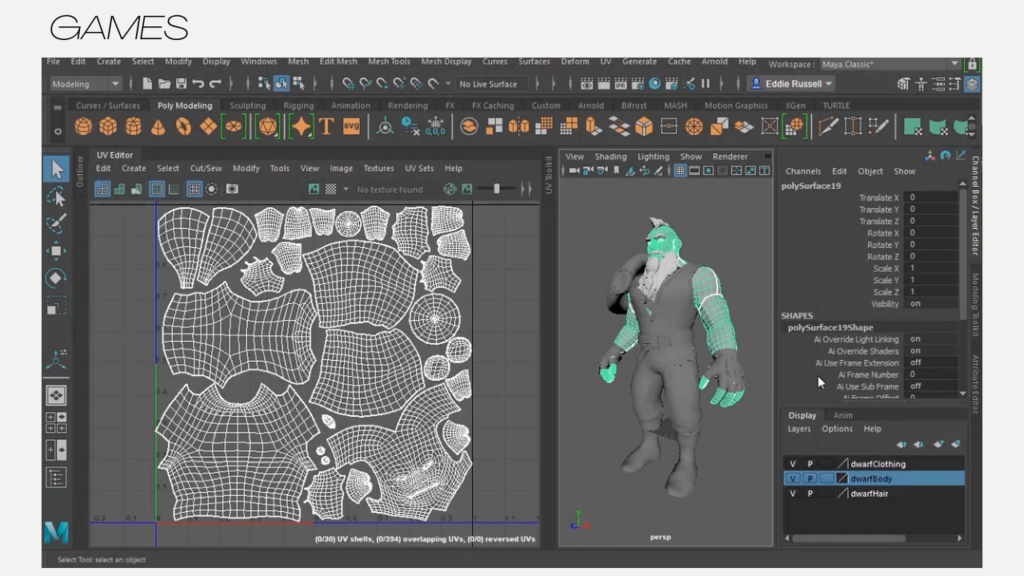The image size is (1024, 576).
Task: Open Options menu in Layer Editor
Action: tap(837, 429)
